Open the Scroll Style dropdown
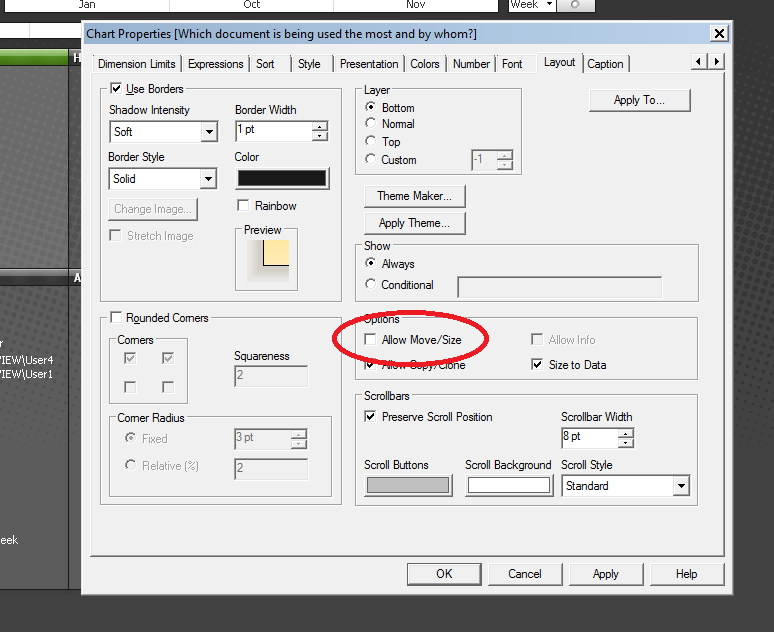 click(681, 486)
